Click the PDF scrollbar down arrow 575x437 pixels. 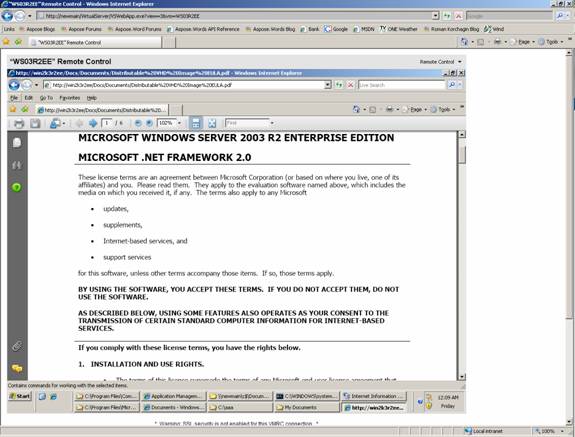pos(462,377)
